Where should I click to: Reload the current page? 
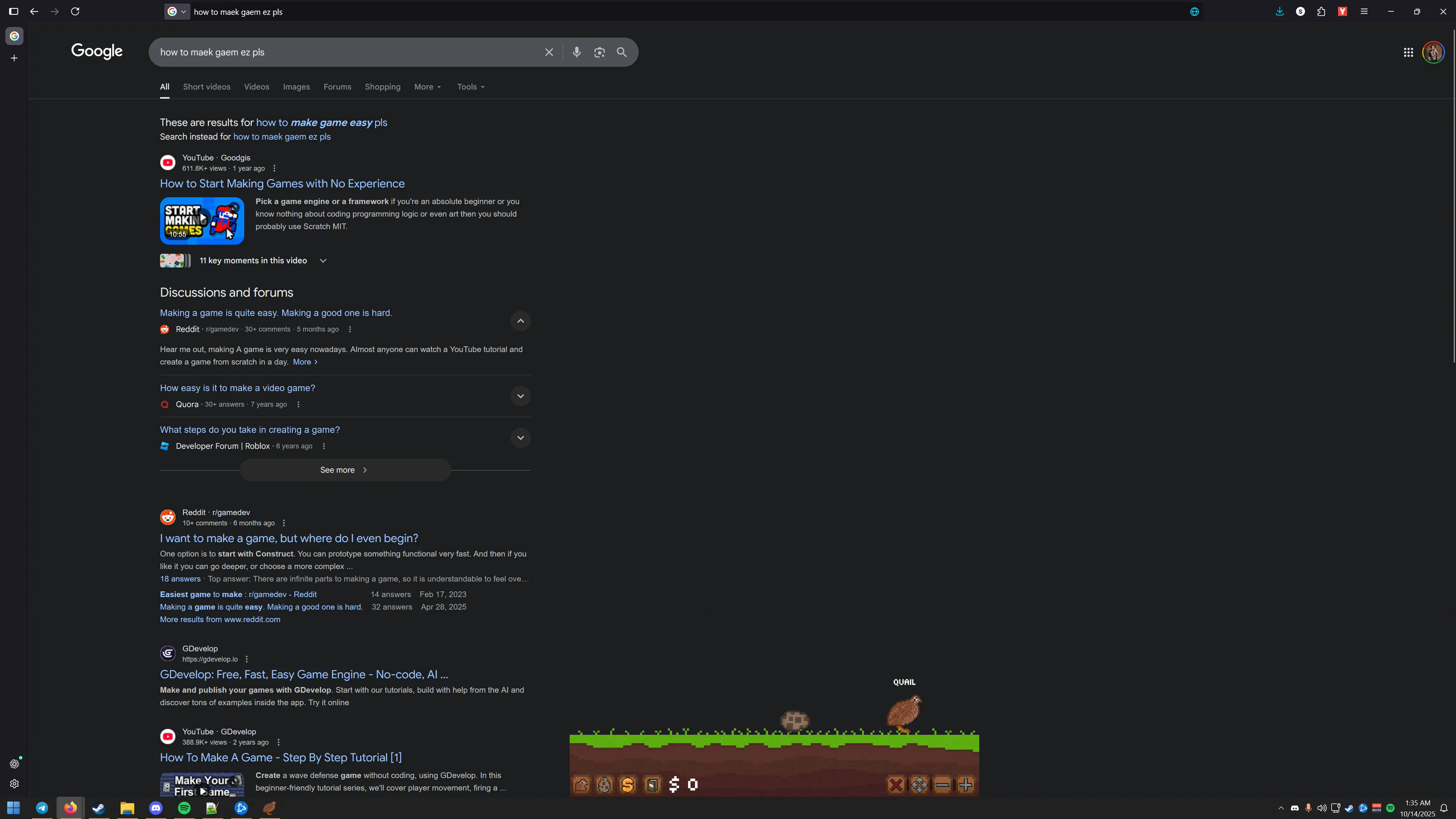pyautogui.click(x=75, y=11)
